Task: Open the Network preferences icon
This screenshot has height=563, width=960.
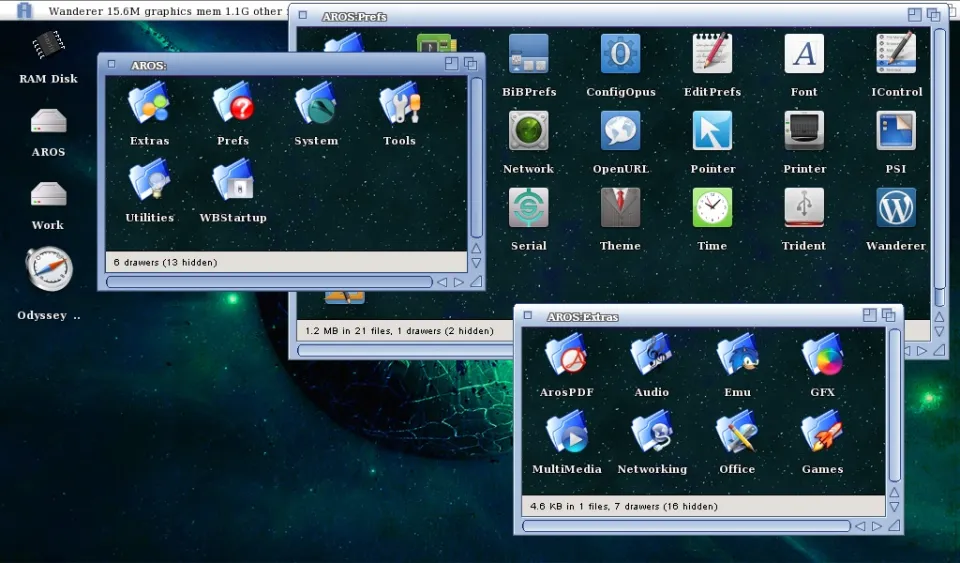Action: (528, 132)
